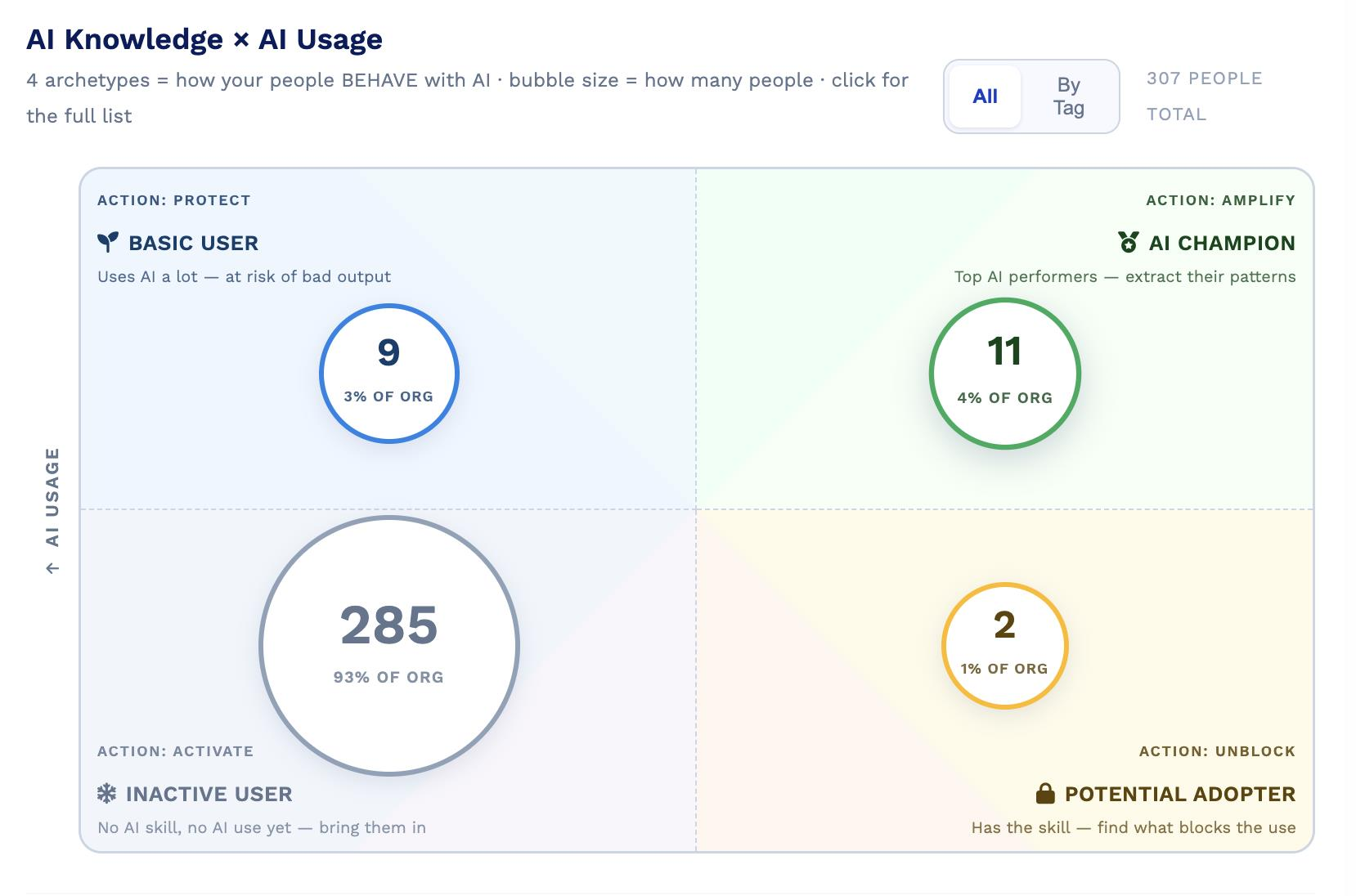This screenshot has height=896, width=1356.
Task: Click the ACTION: AMPLIFY label
Action: tap(1221, 200)
